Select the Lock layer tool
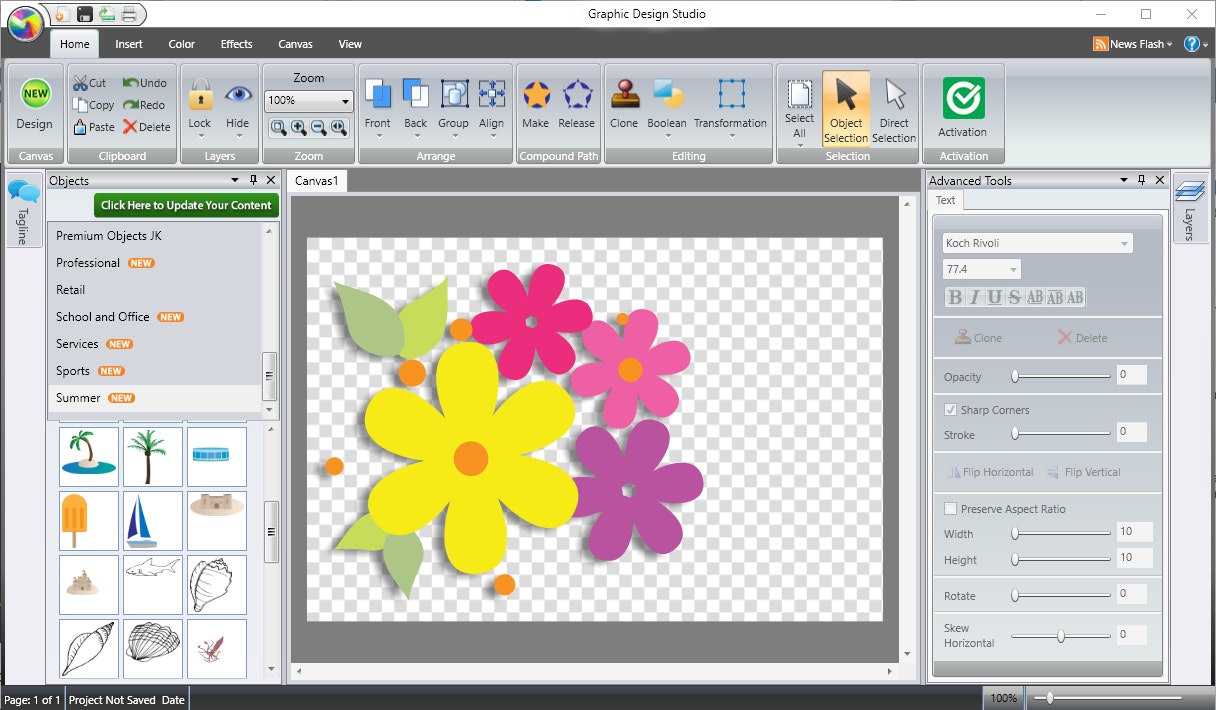Screen dimensions: 1216x710 [x=200, y=97]
